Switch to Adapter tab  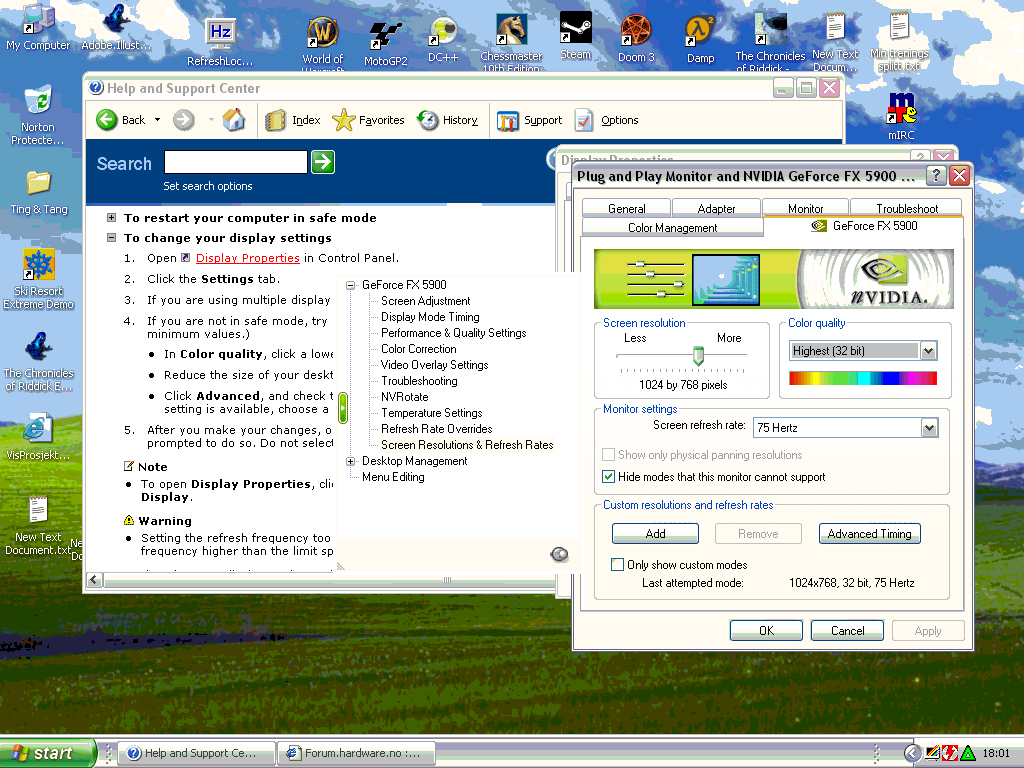716,208
